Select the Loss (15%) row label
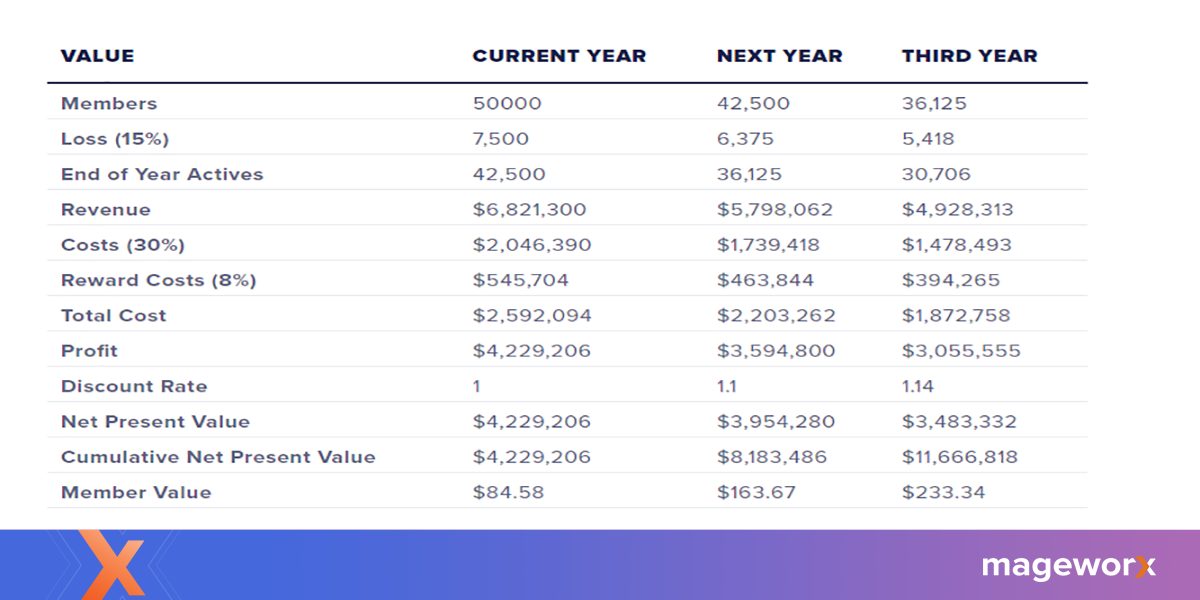This screenshot has width=1200, height=600. 115,139
